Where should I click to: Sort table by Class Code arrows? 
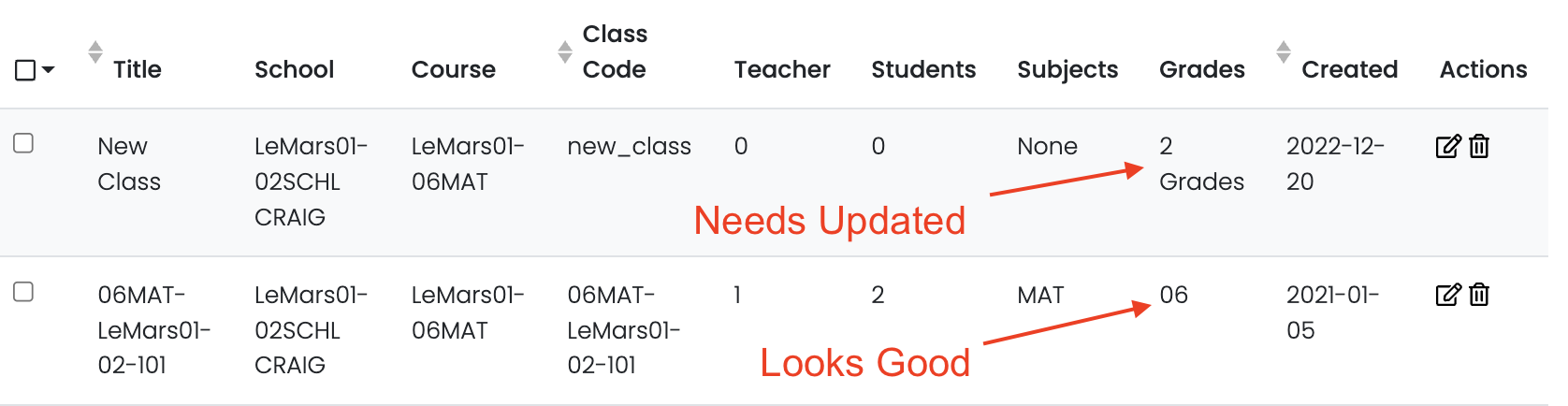[564, 52]
